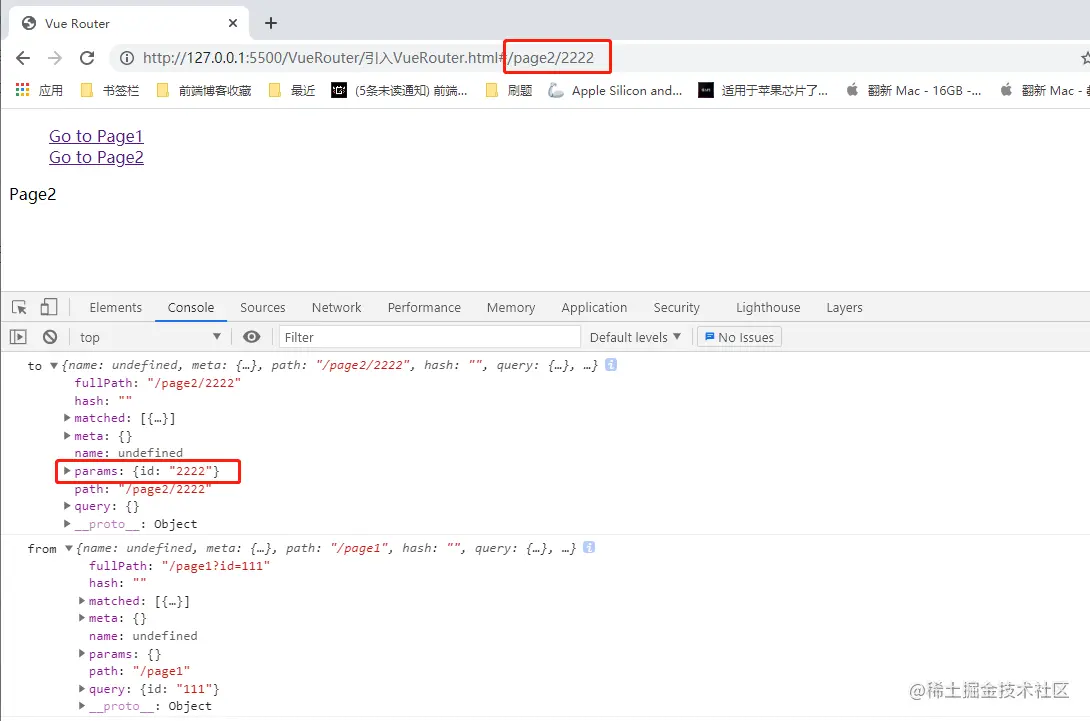Expand empty params in 'from' object

click(x=81, y=654)
